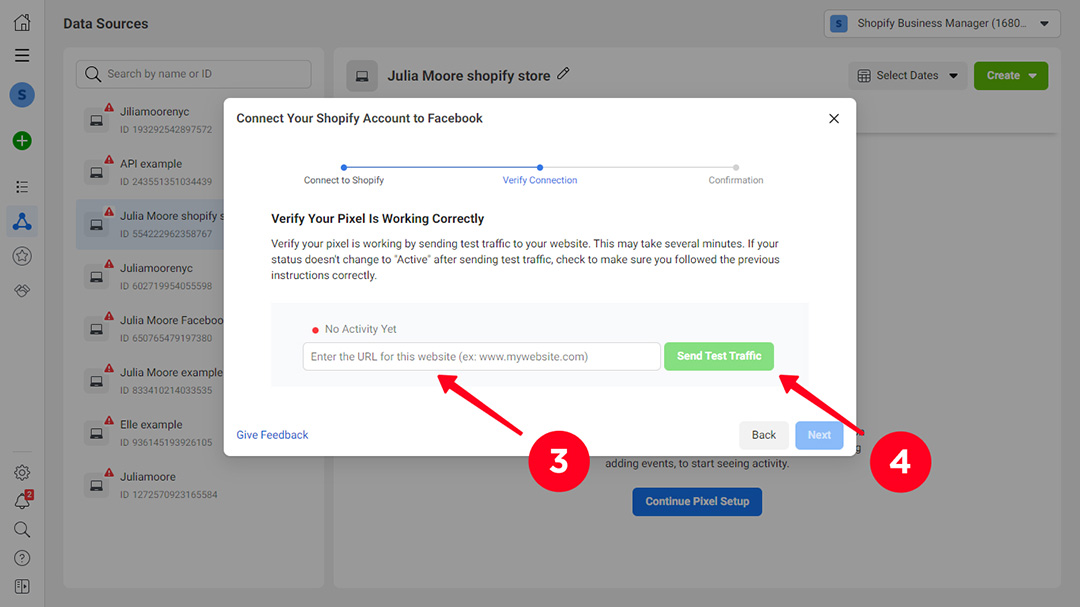Click the device icon for the API example row
1080x607 pixels.
[x=96, y=172]
